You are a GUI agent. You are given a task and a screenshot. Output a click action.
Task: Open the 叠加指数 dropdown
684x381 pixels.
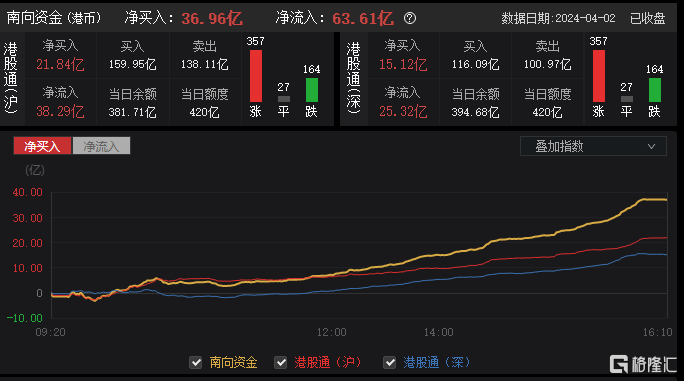(x=593, y=146)
